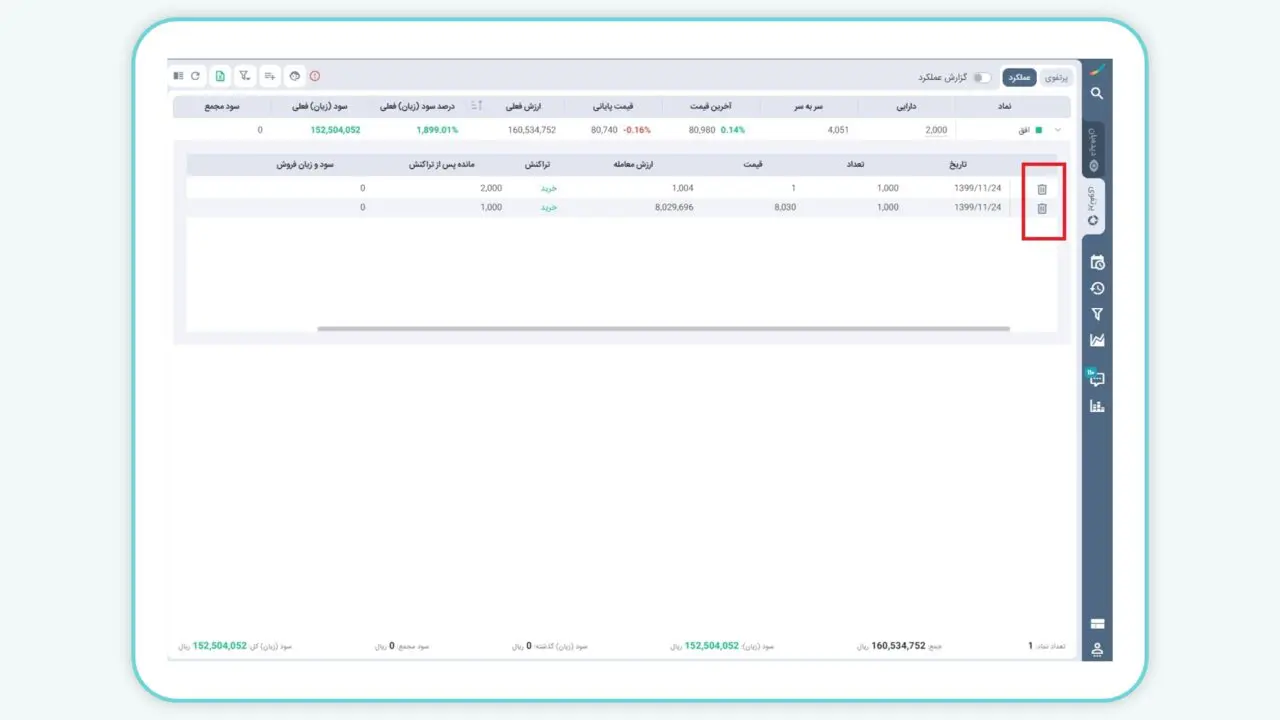
Task: Open the messages chat icon in sidebar
Action: click(1097, 379)
